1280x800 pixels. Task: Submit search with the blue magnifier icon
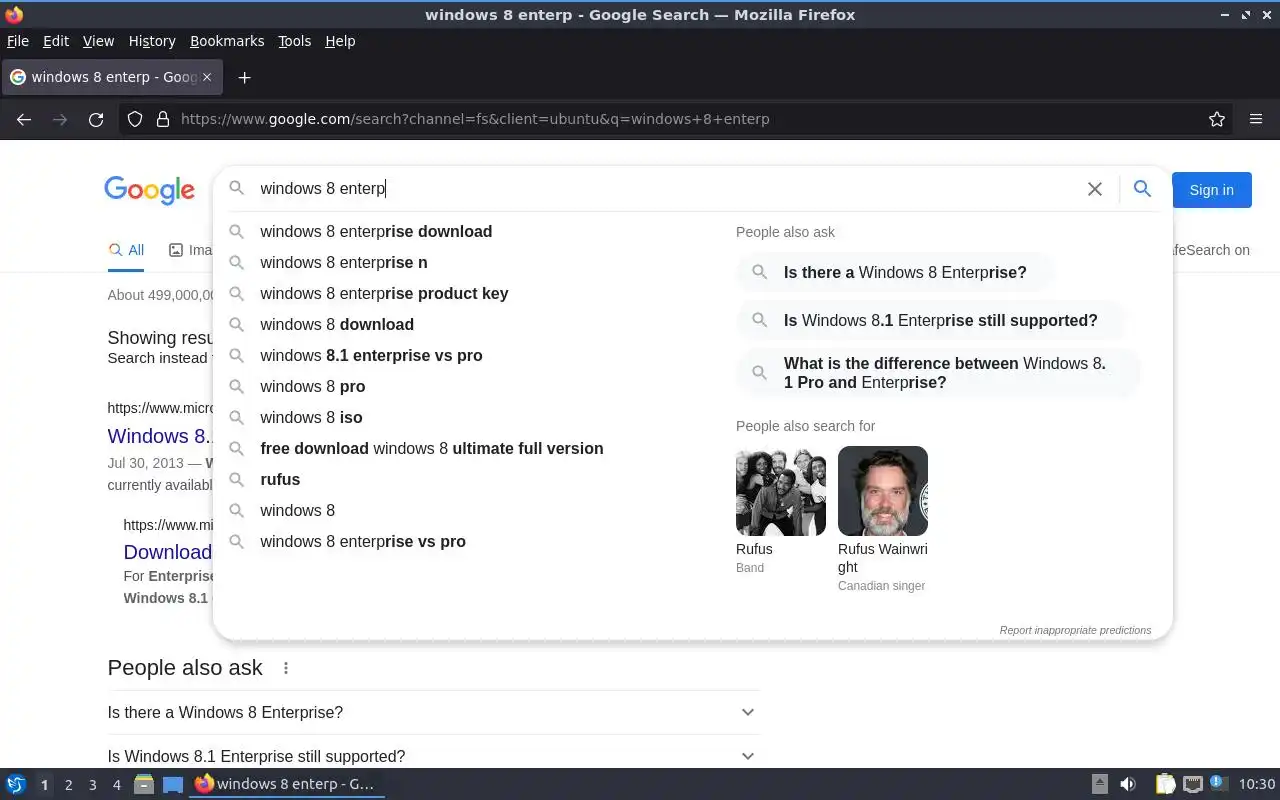tap(1142, 188)
